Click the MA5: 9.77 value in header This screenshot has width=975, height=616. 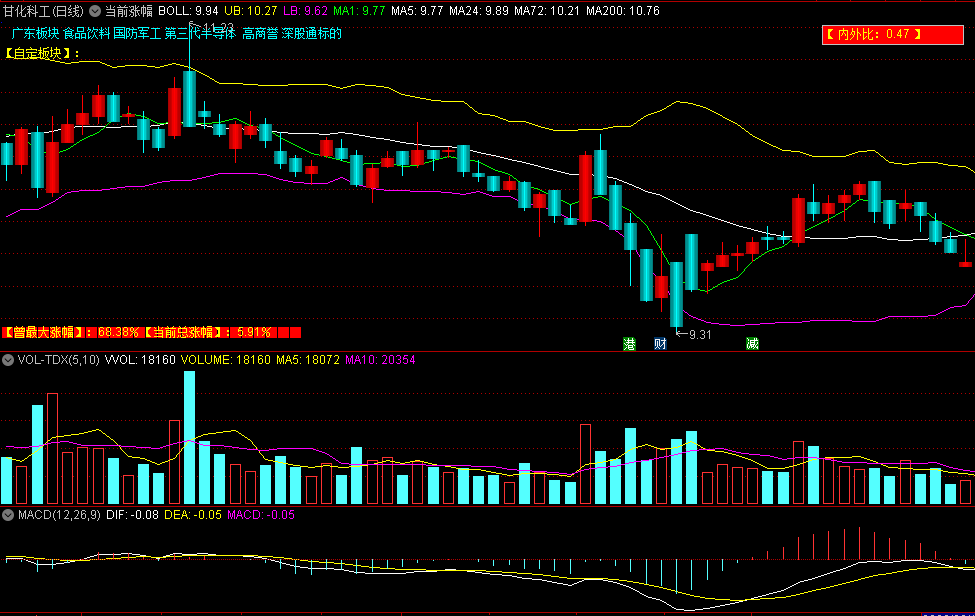pyautogui.click(x=417, y=11)
